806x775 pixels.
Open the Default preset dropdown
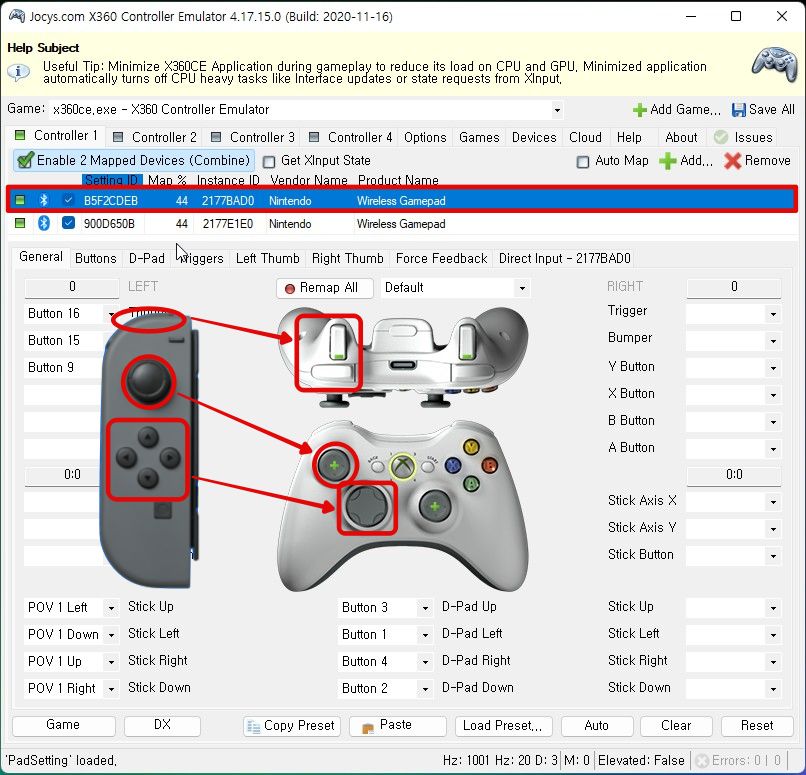(x=522, y=288)
